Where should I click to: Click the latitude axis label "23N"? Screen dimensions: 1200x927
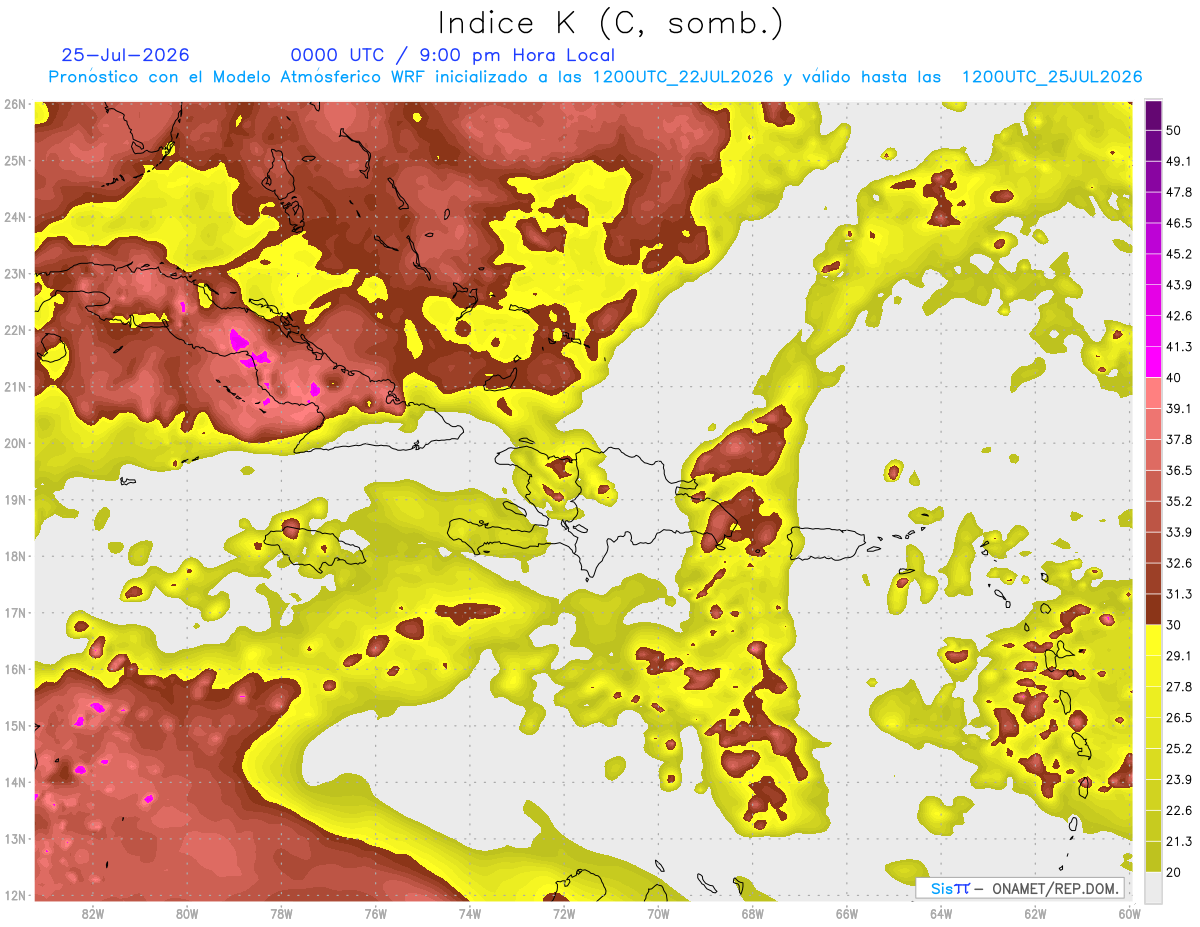[x=15, y=274]
